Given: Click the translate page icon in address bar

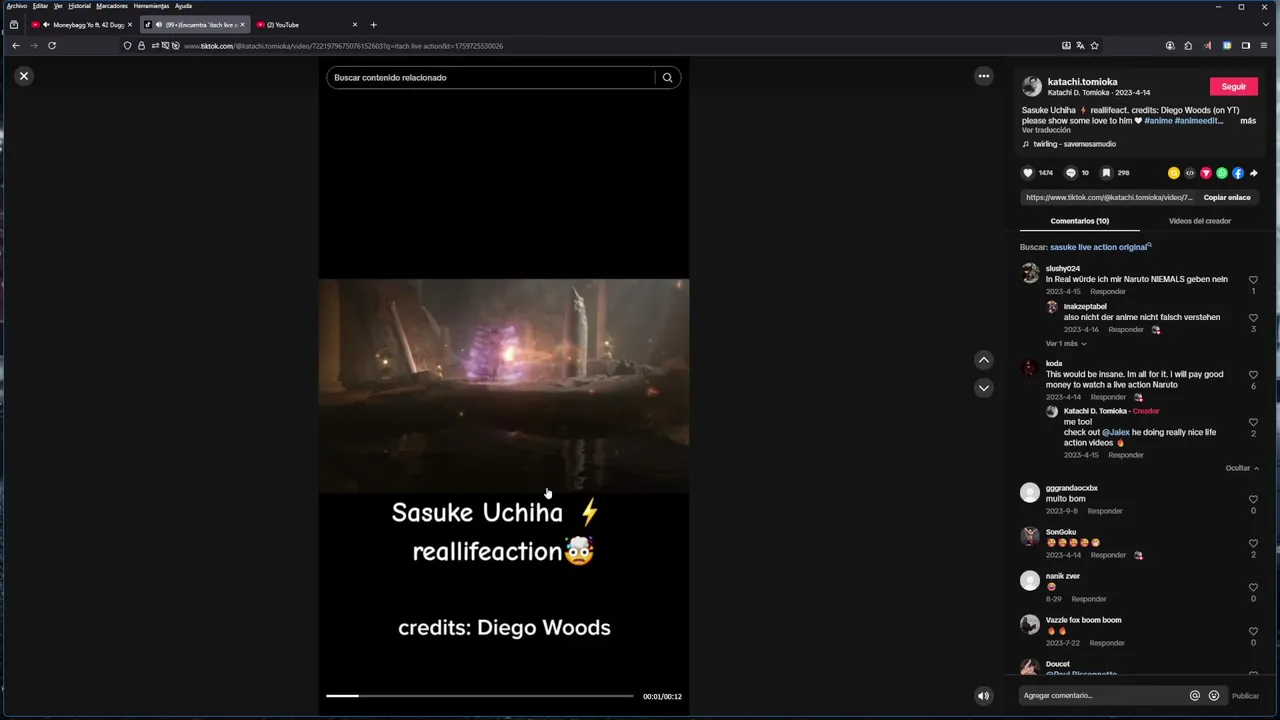Looking at the screenshot, I should pyautogui.click(x=1080, y=46).
